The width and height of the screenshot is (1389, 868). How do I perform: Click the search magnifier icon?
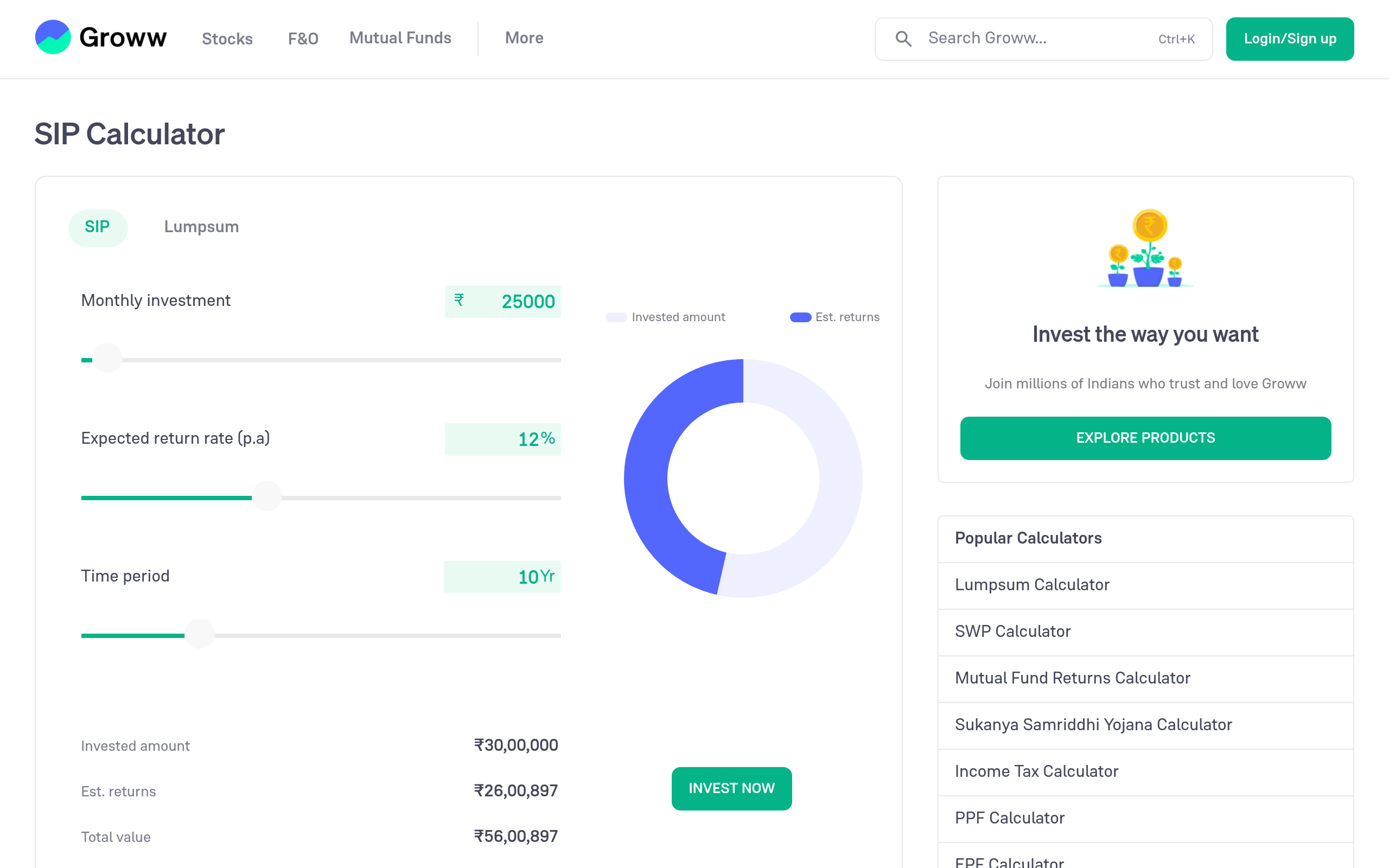pyautogui.click(x=903, y=39)
